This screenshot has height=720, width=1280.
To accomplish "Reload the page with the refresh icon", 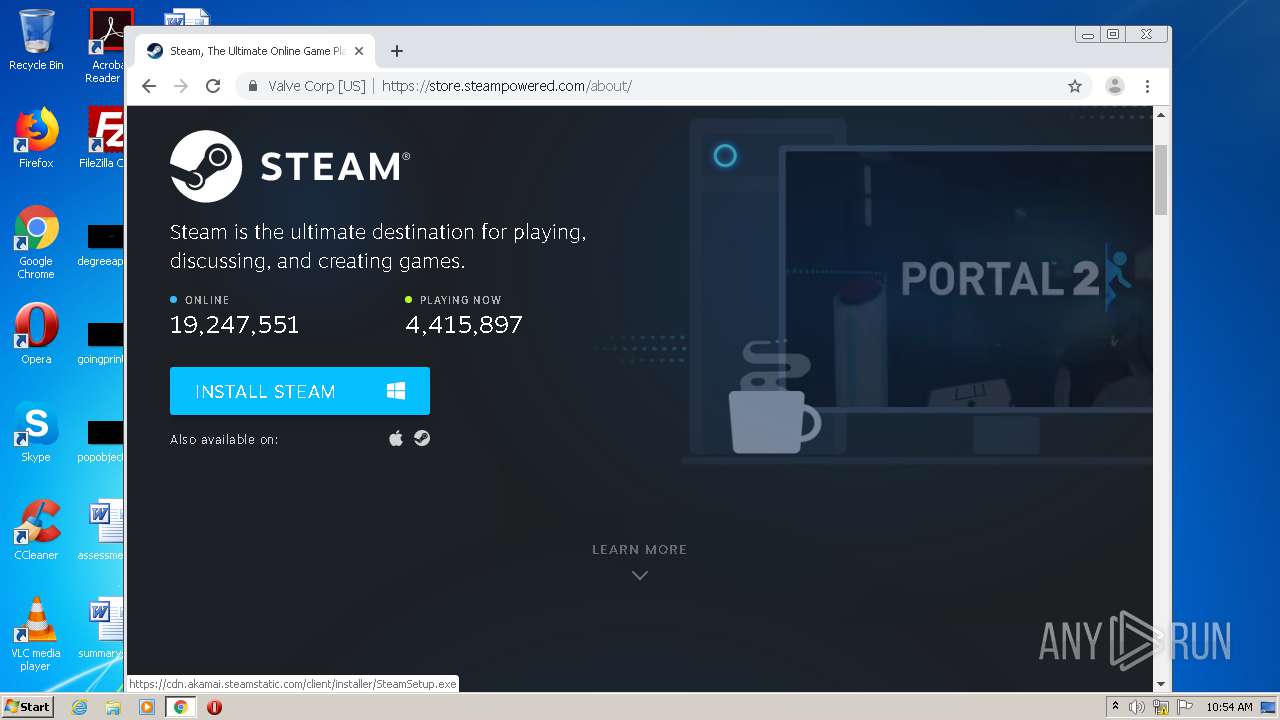I will (x=213, y=86).
